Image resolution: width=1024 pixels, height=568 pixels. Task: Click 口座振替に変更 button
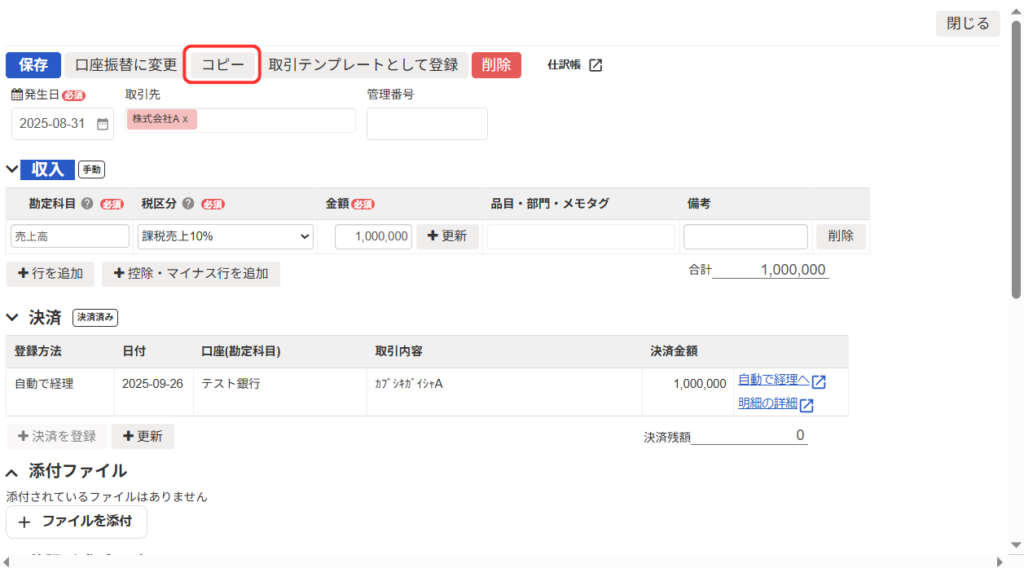click(x=126, y=65)
